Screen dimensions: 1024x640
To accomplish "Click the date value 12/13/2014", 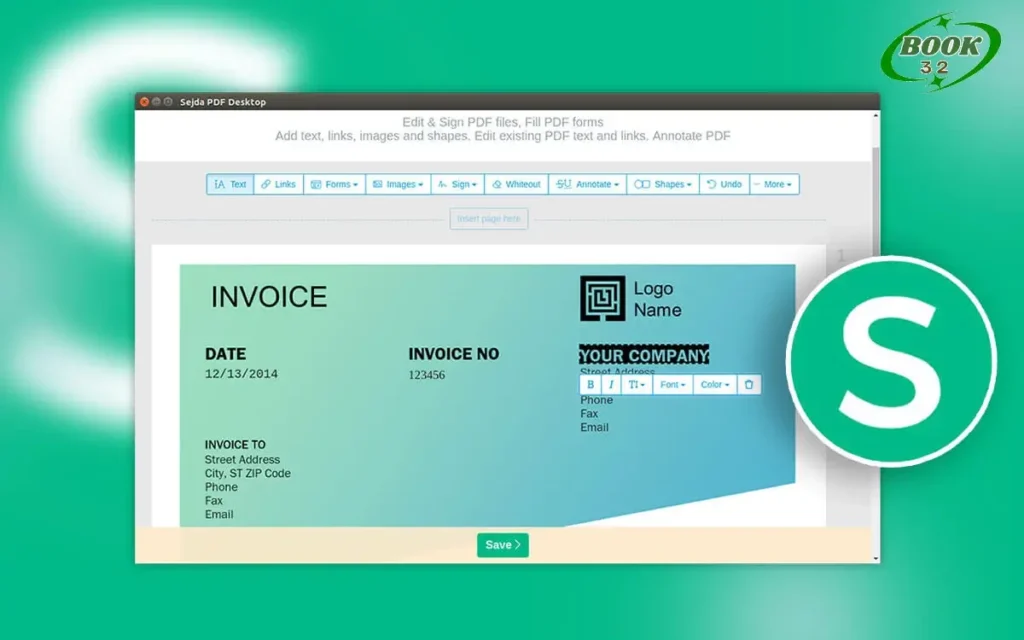I will [x=241, y=374].
